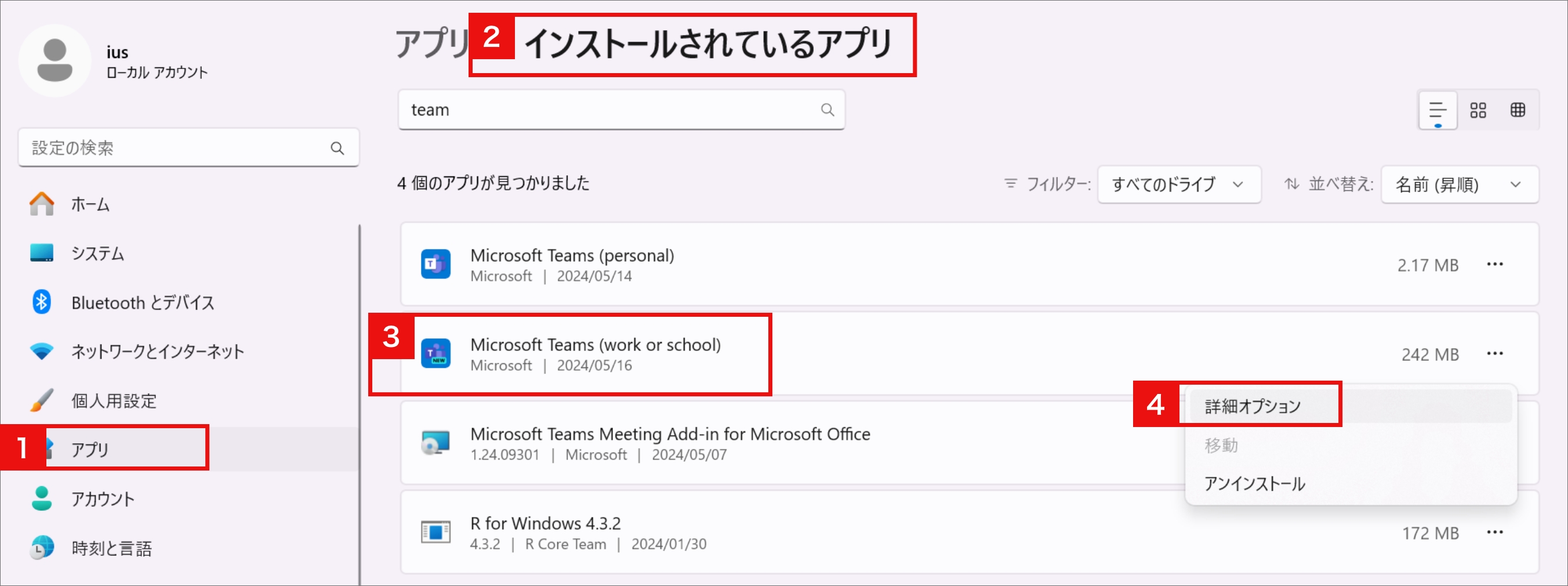Click the 個人用設定 paintbrush icon
1568x586 pixels.
(41, 400)
